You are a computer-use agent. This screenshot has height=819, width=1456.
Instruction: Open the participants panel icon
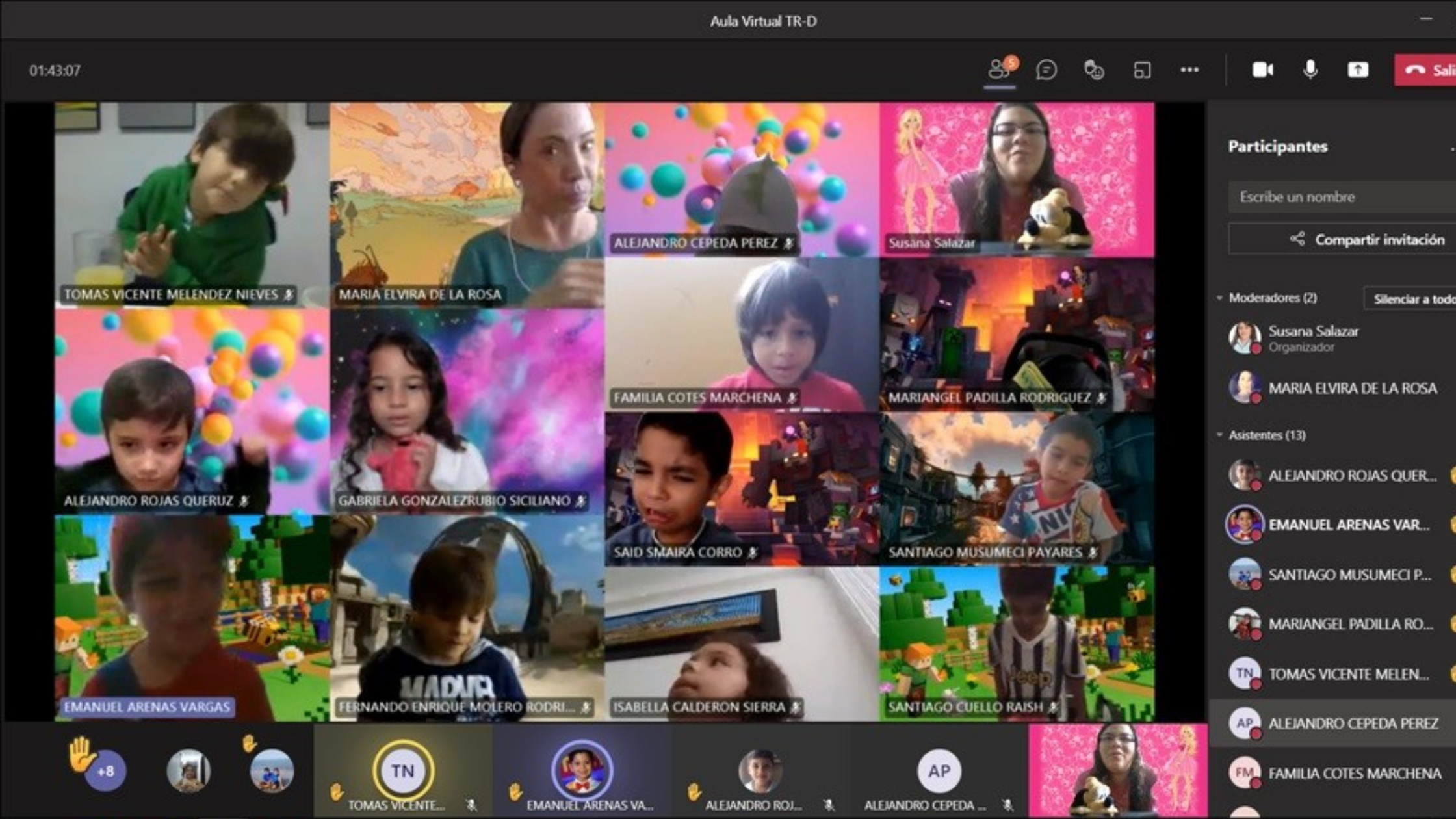pyautogui.click(x=1000, y=70)
